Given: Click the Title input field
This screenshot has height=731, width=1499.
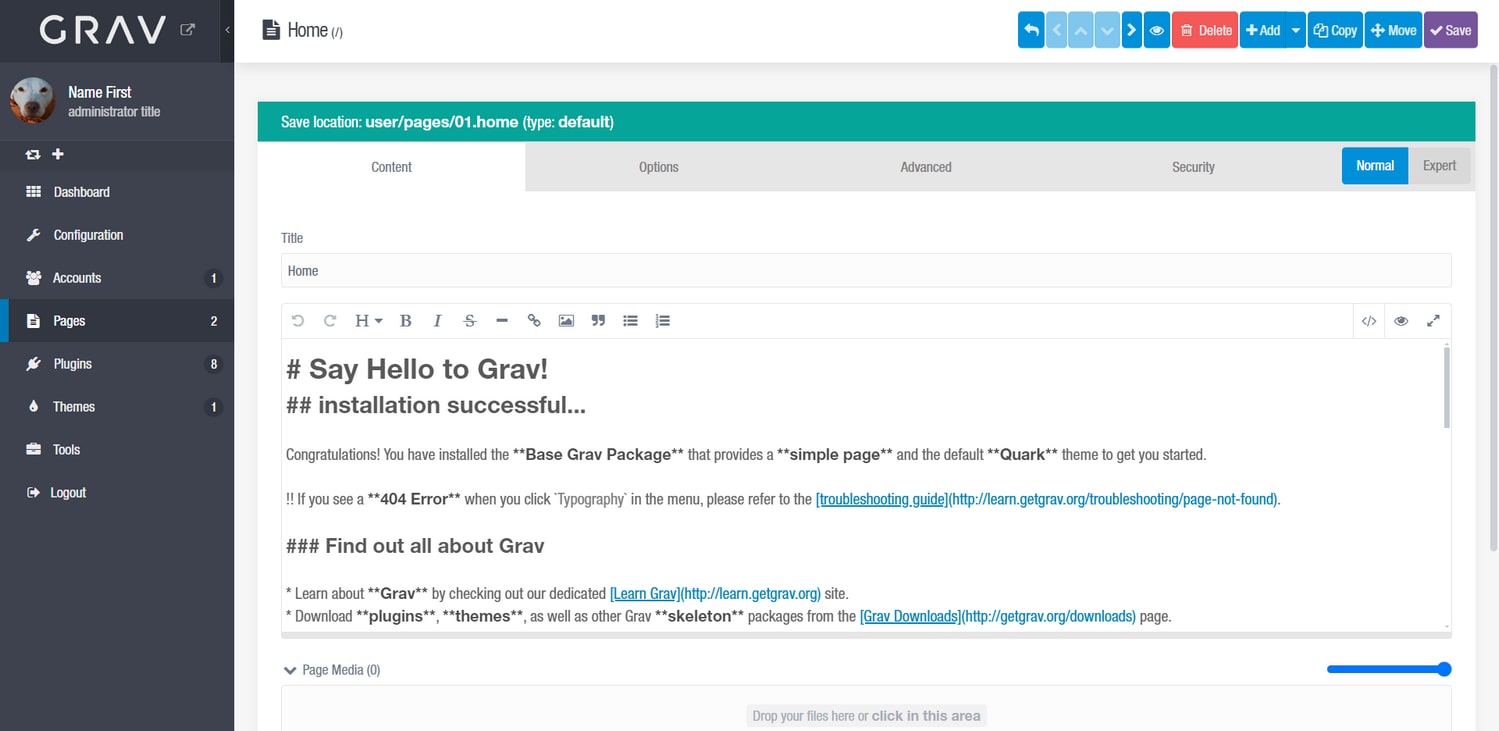Looking at the screenshot, I should coord(866,271).
